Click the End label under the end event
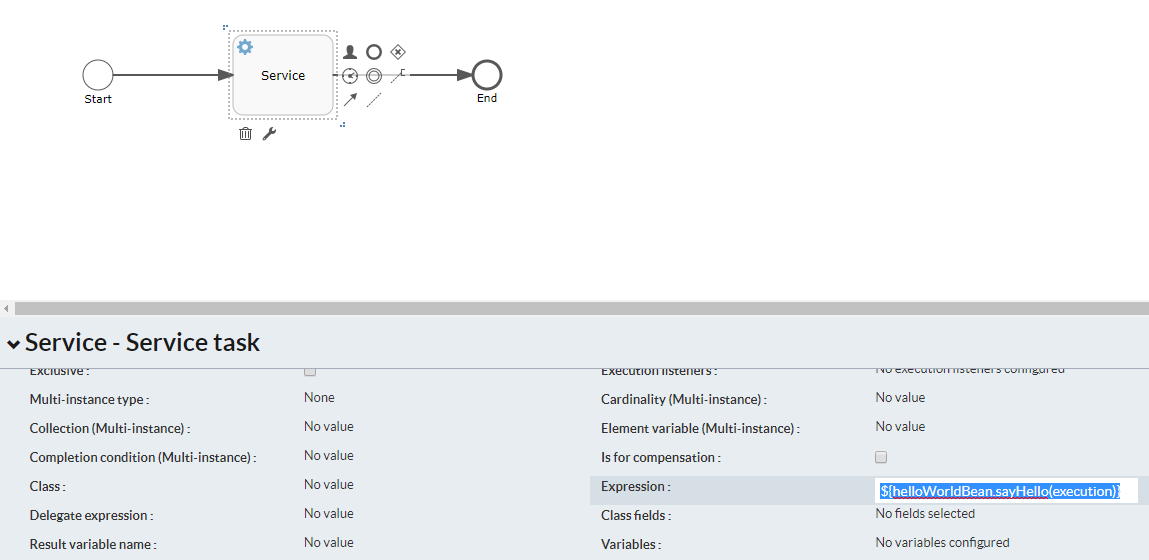1149x560 pixels. point(487,98)
